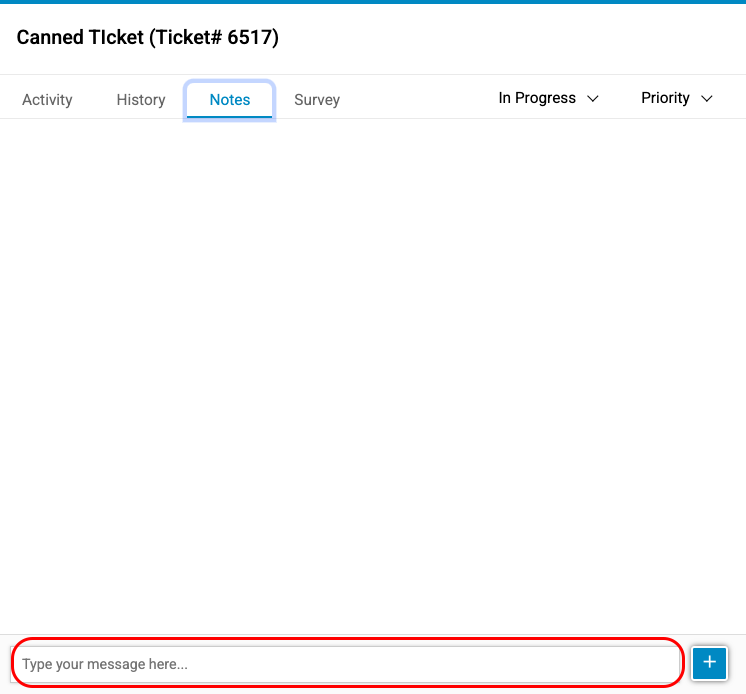Go to the Survey tab
Image resolution: width=746 pixels, height=694 pixels.
(317, 100)
